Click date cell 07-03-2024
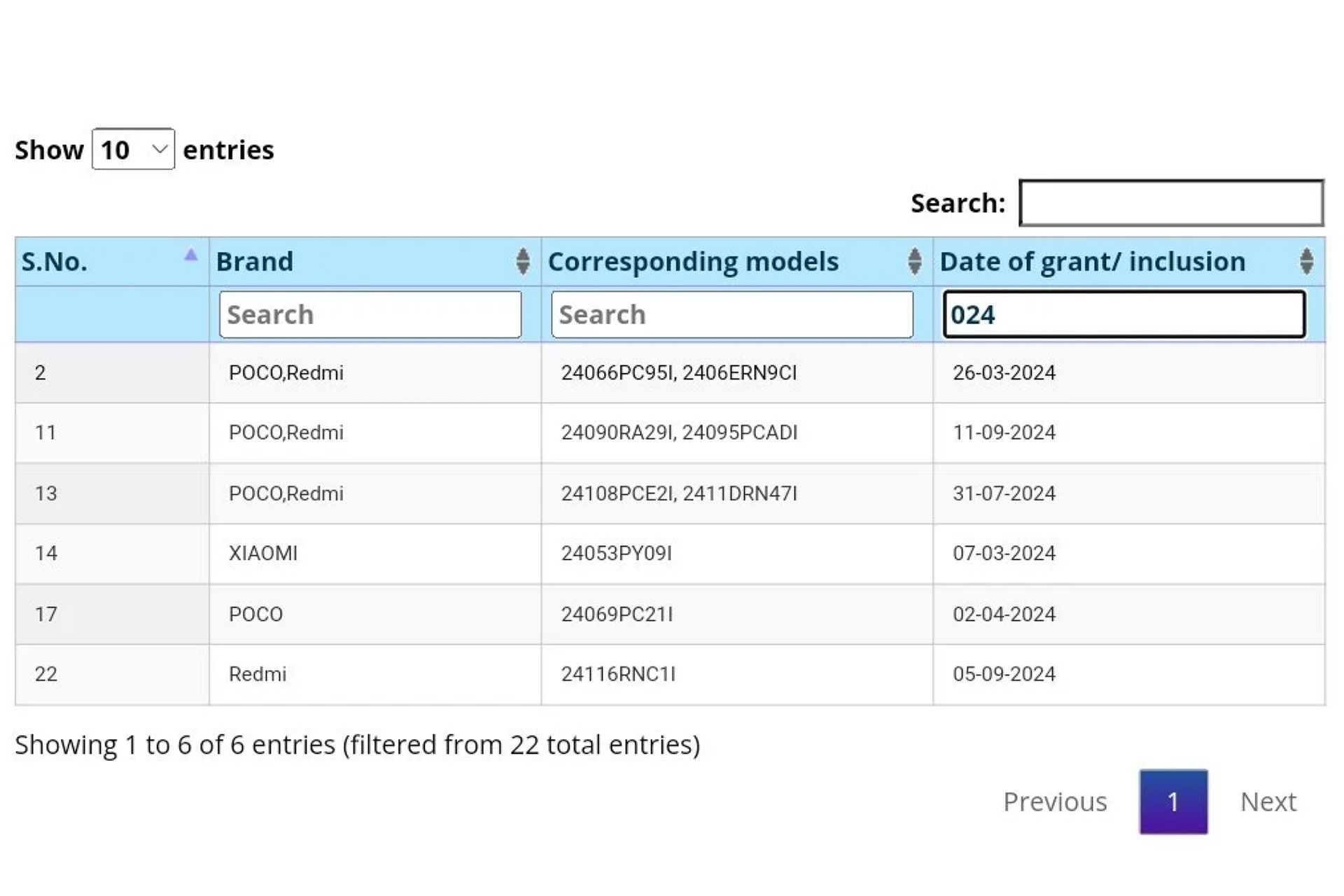 pyautogui.click(x=1128, y=554)
